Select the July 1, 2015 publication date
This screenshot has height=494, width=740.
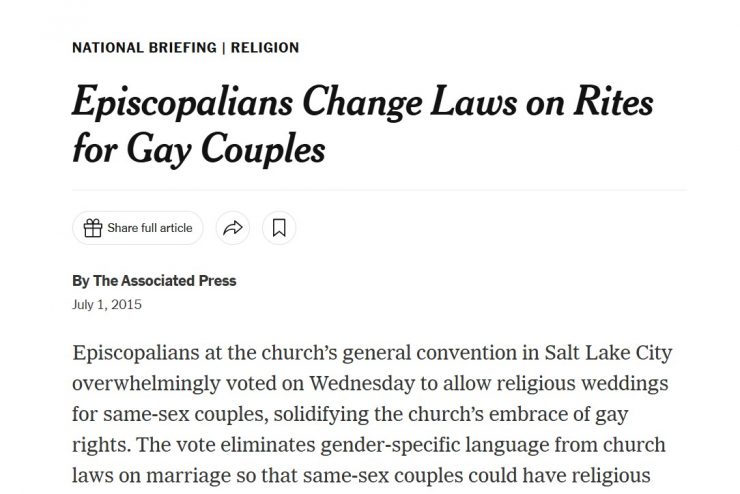coord(107,304)
